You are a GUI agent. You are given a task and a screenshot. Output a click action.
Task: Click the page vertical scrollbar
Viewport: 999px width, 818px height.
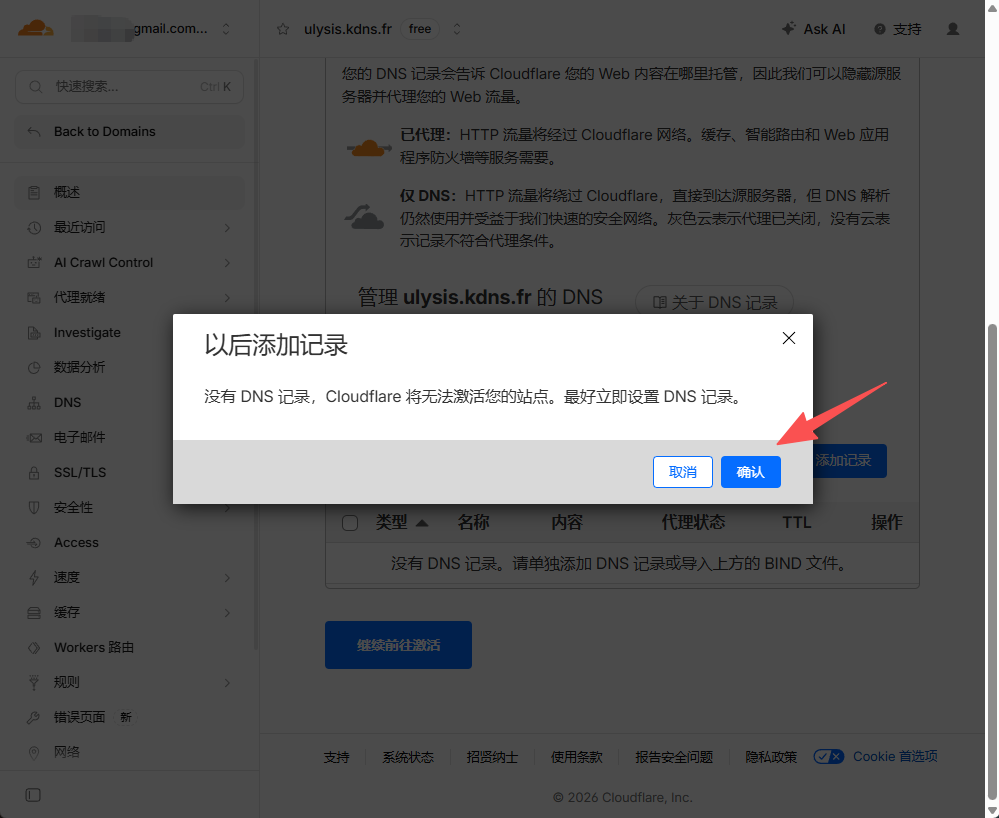(x=991, y=561)
